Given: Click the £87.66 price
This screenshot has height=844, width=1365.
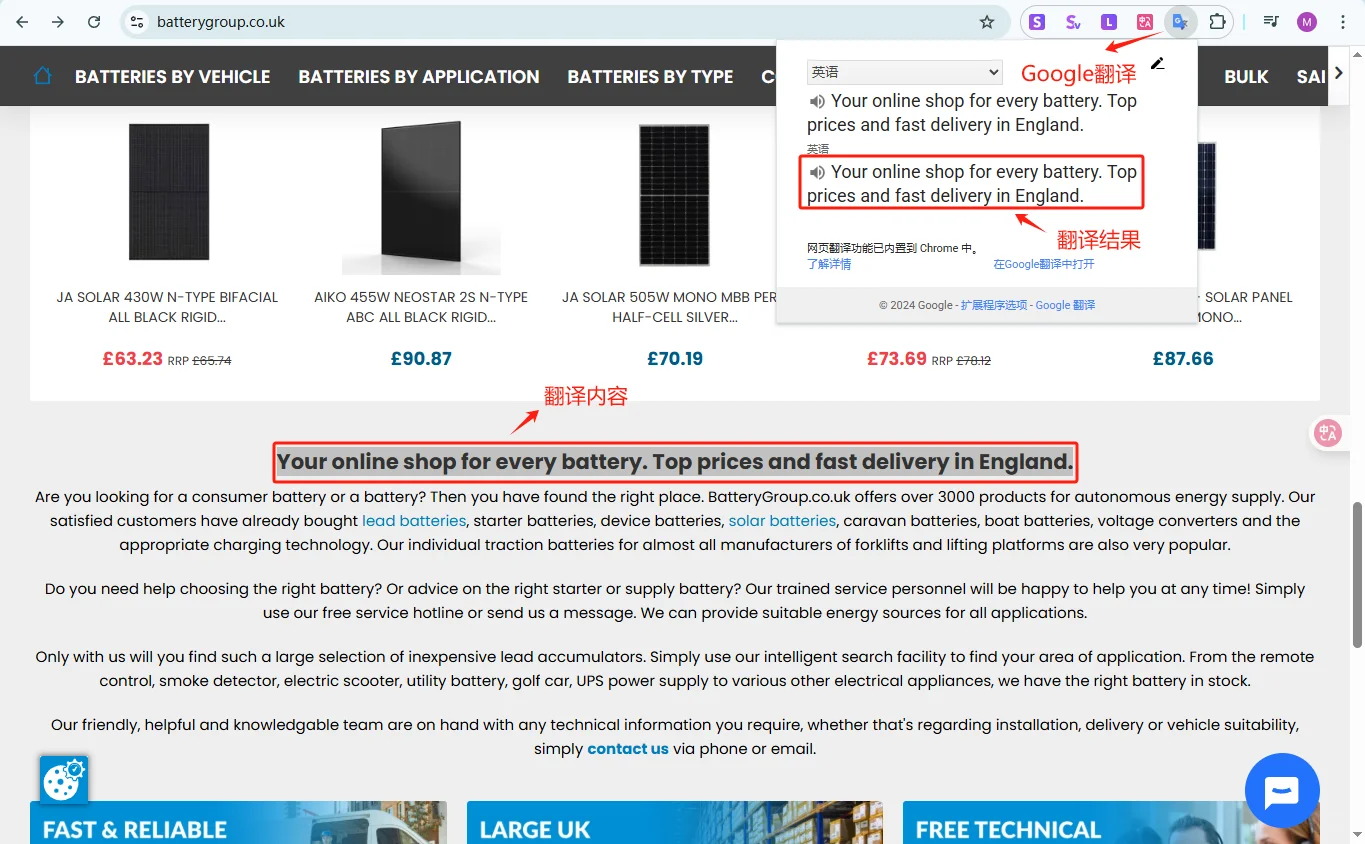Looking at the screenshot, I should (x=1183, y=359).
